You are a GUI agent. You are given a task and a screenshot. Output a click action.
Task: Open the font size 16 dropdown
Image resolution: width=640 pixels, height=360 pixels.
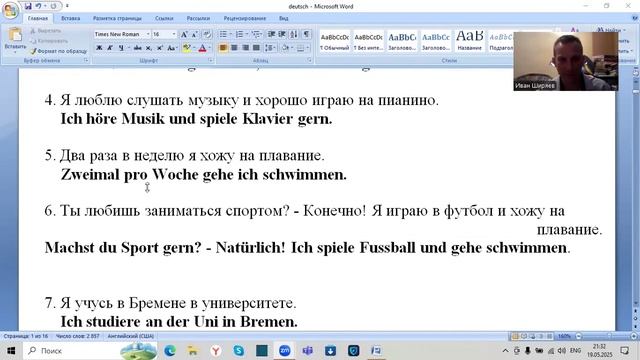pyautogui.click(x=174, y=34)
